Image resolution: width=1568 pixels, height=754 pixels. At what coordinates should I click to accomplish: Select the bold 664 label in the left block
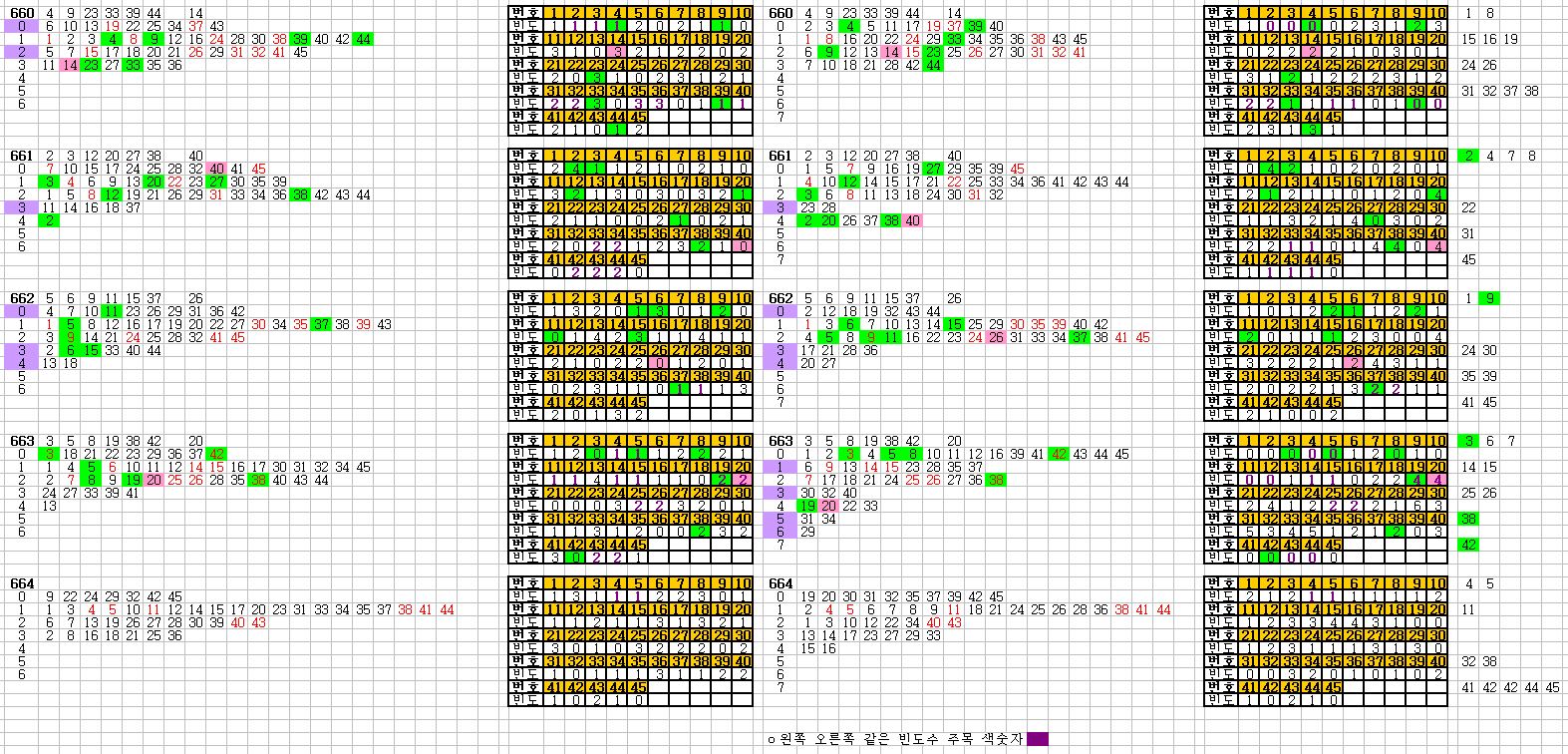(x=22, y=583)
